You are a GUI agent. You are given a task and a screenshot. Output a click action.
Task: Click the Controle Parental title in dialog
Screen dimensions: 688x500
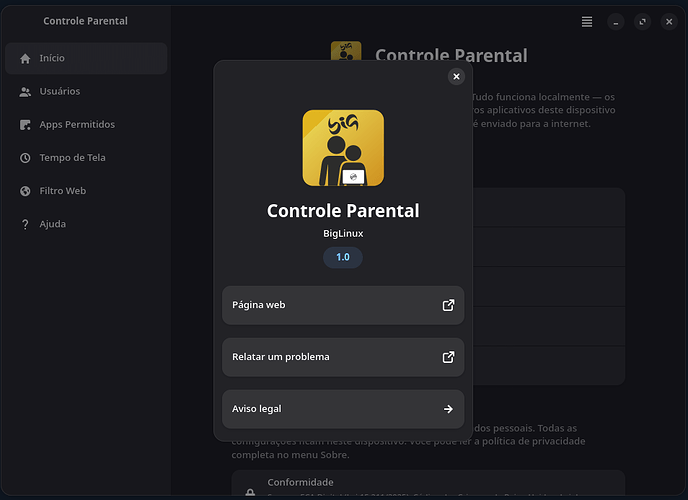point(343,211)
